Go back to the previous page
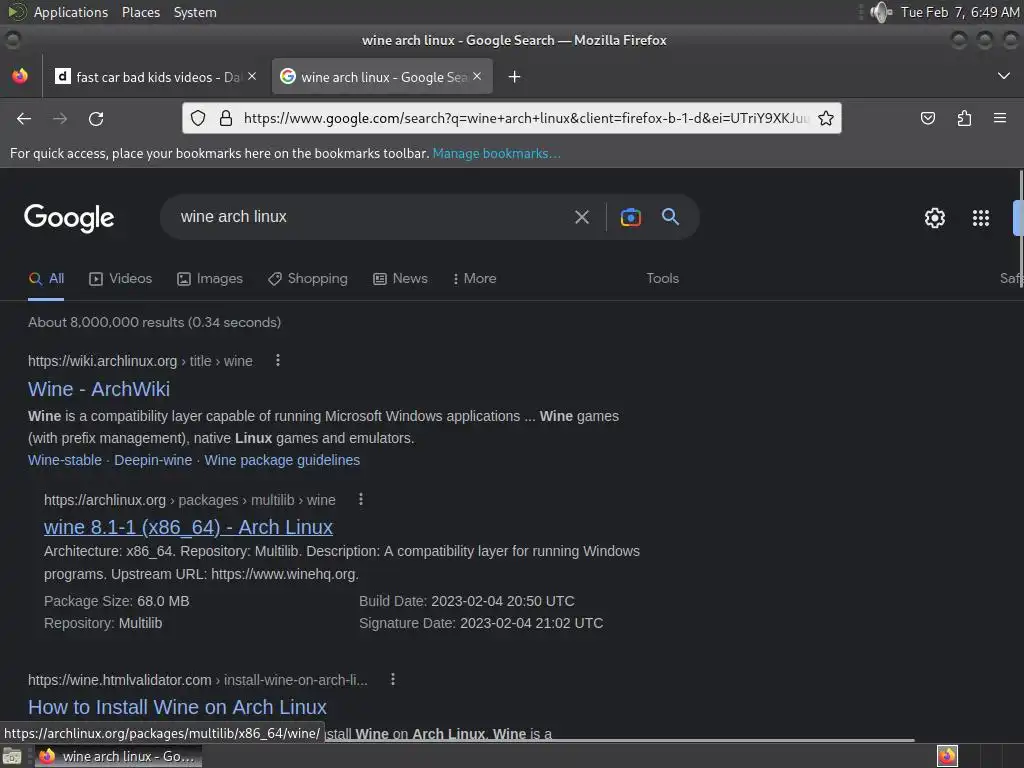 (24, 118)
